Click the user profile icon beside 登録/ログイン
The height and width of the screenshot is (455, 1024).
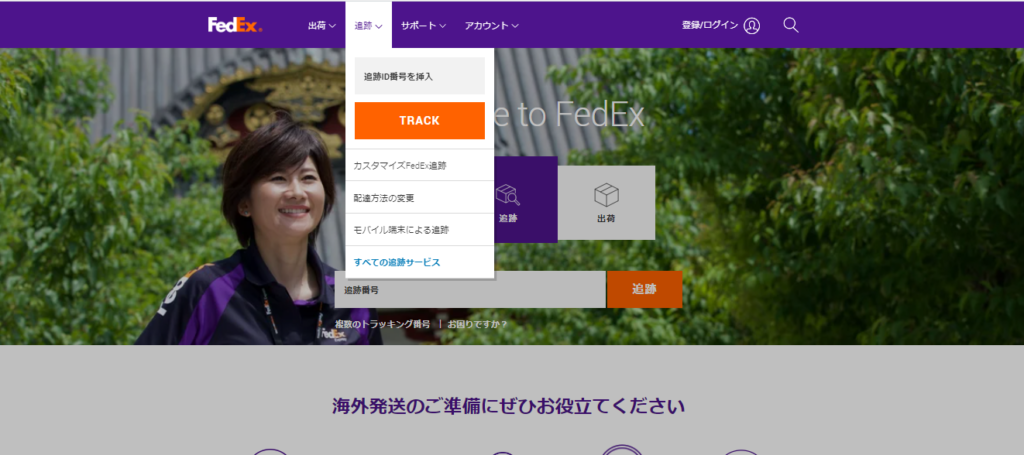[752, 25]
